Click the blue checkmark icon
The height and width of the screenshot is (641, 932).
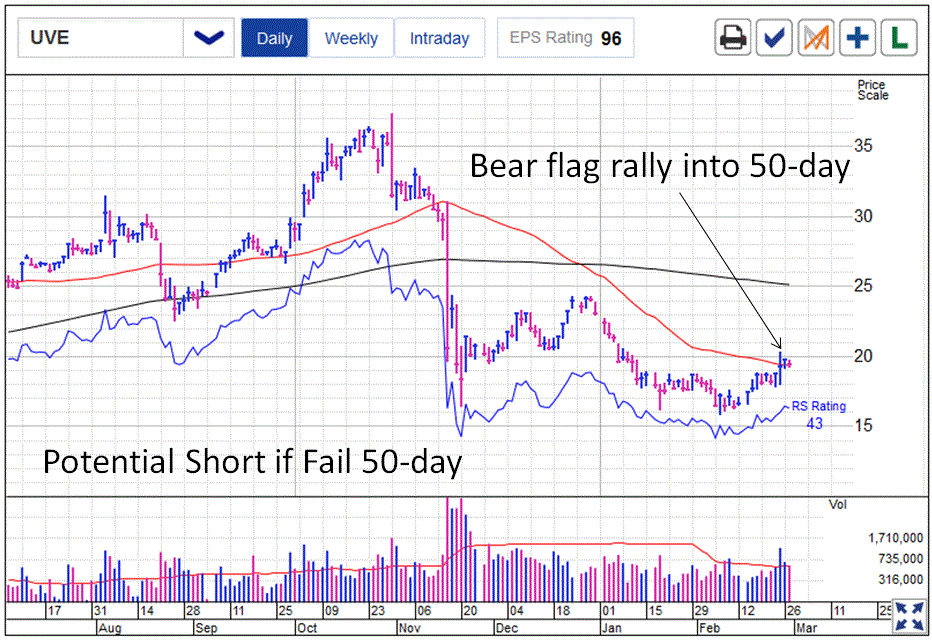tap(774, 37)
